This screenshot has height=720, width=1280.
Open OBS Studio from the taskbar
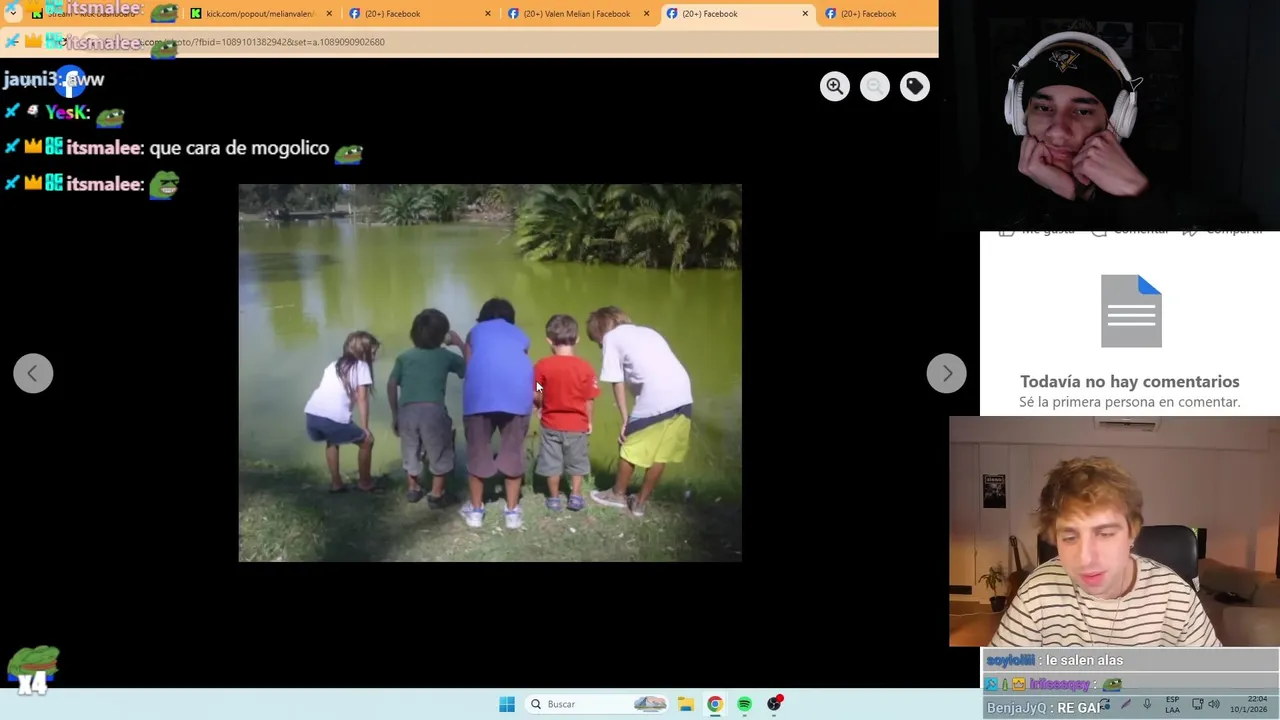[x=774, y=704]
